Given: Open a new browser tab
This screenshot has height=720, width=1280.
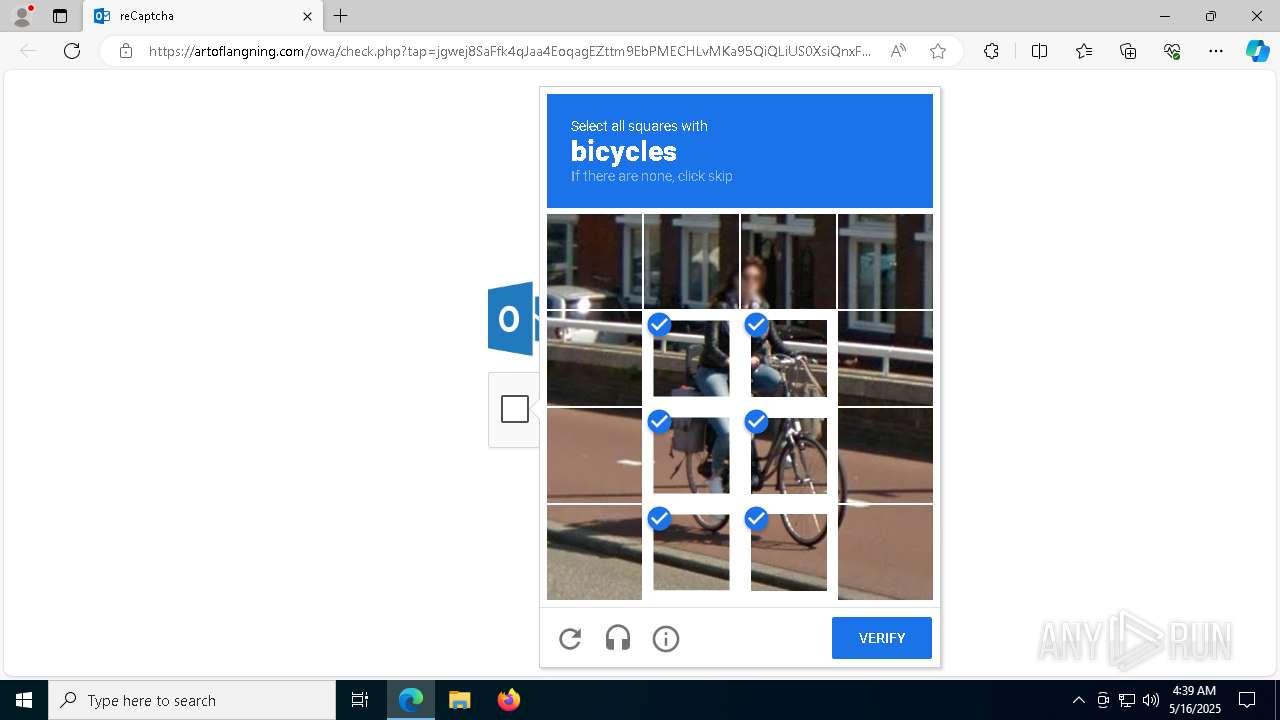Looking at the screenshot, I should point(341,16).
